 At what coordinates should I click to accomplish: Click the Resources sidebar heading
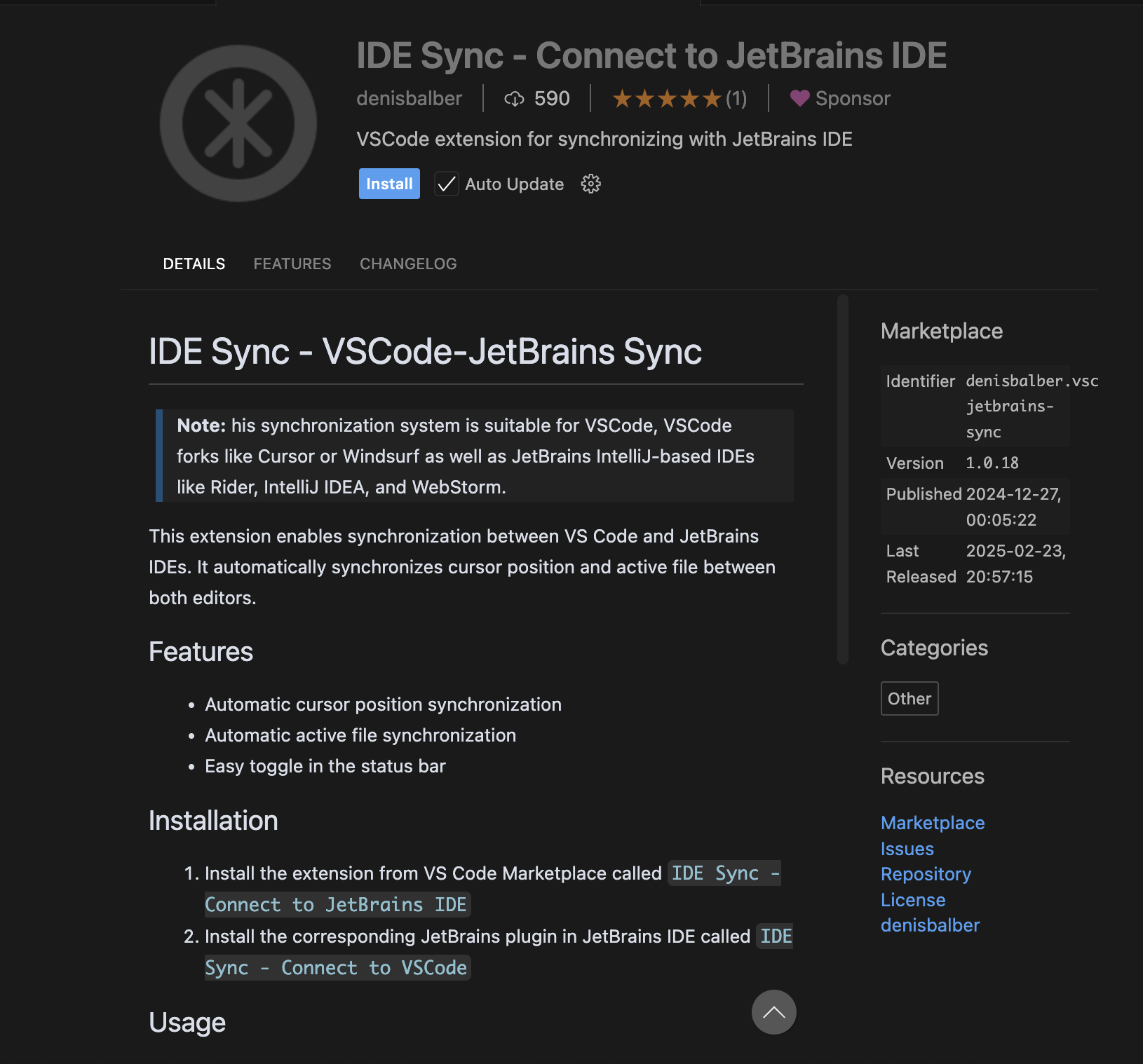point(933,777)
